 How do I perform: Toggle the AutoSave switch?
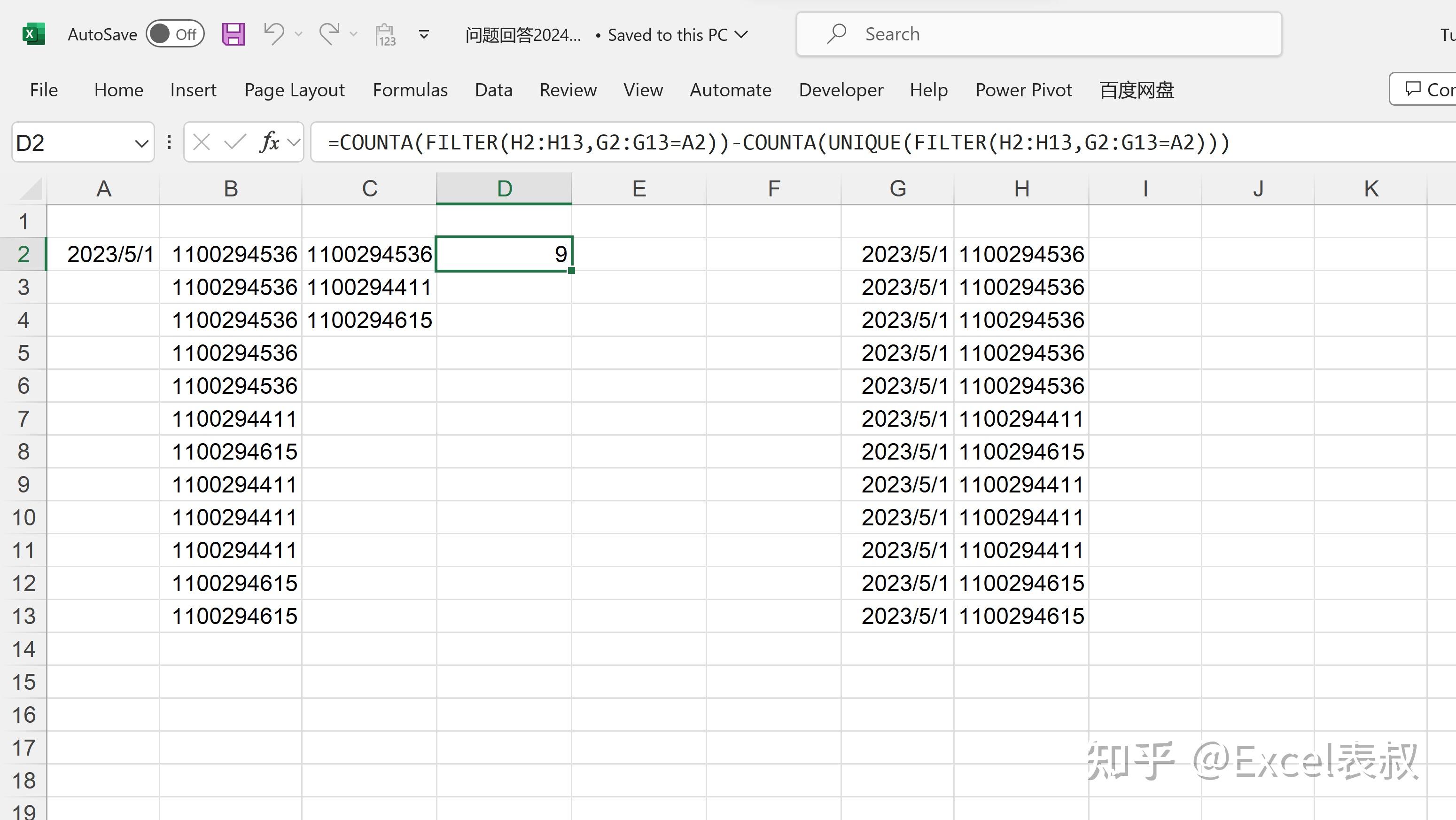tap(175, 34)
